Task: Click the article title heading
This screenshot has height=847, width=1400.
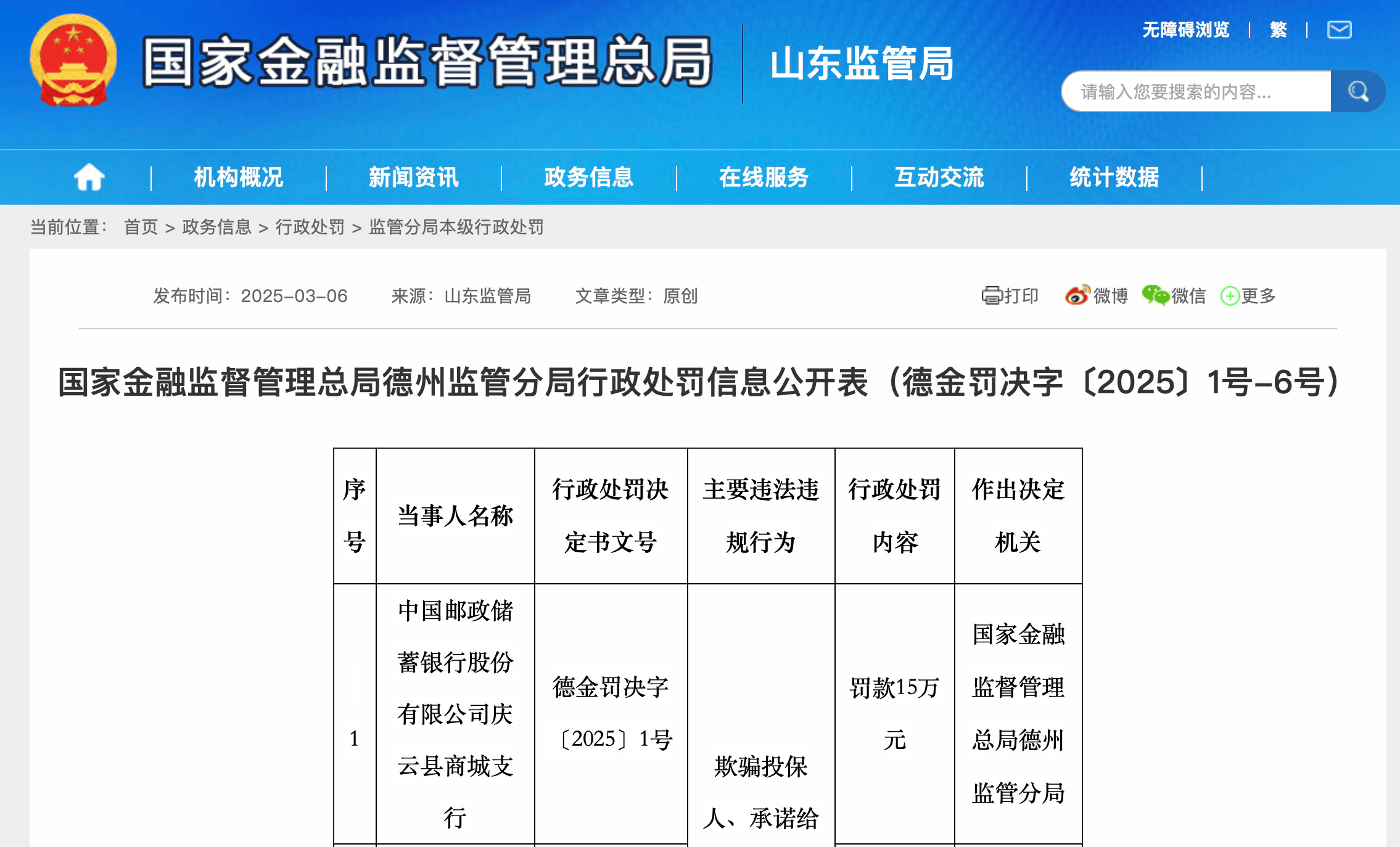Action: (699, 382)
